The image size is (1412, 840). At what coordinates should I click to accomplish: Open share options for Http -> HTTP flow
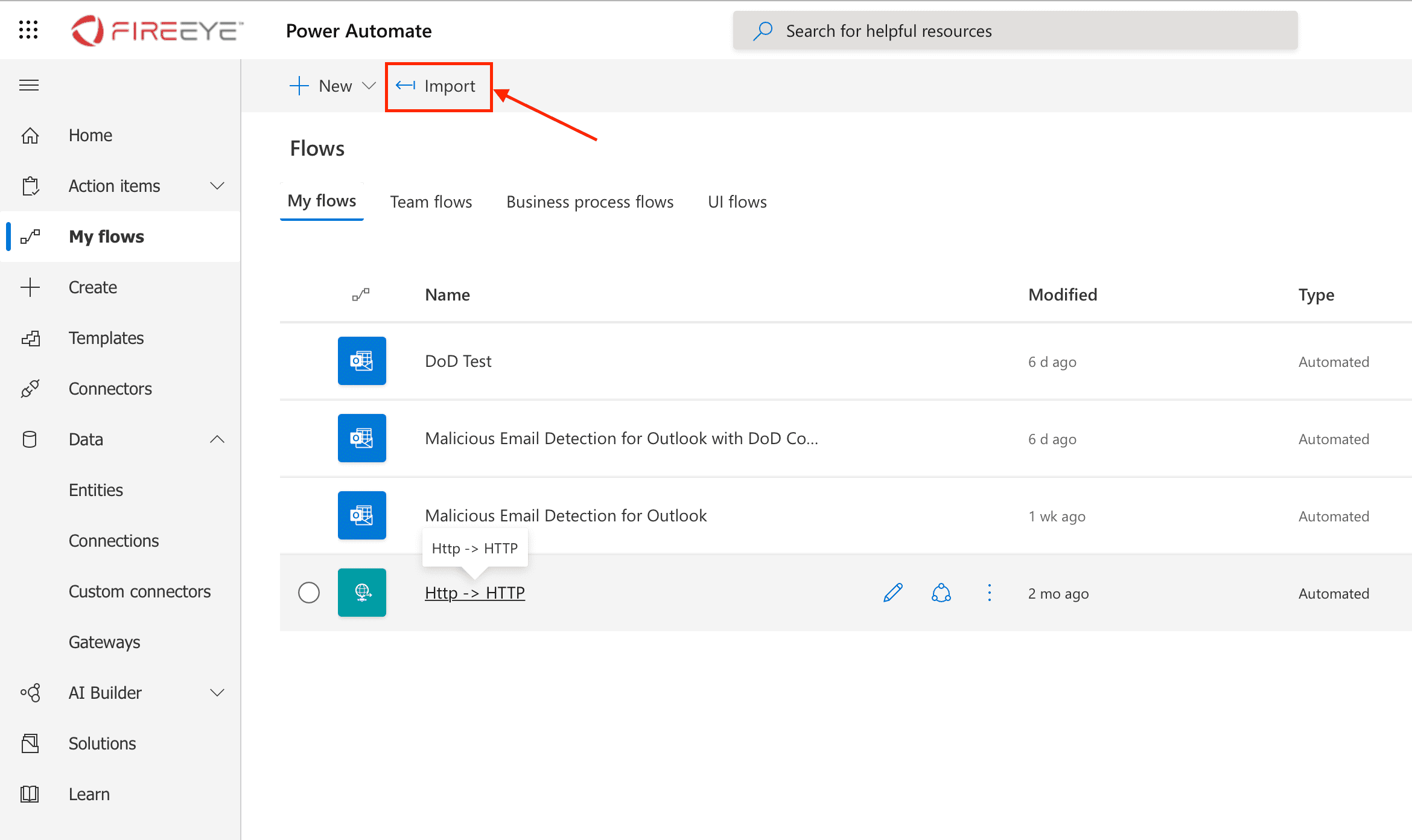click(941, 593)
